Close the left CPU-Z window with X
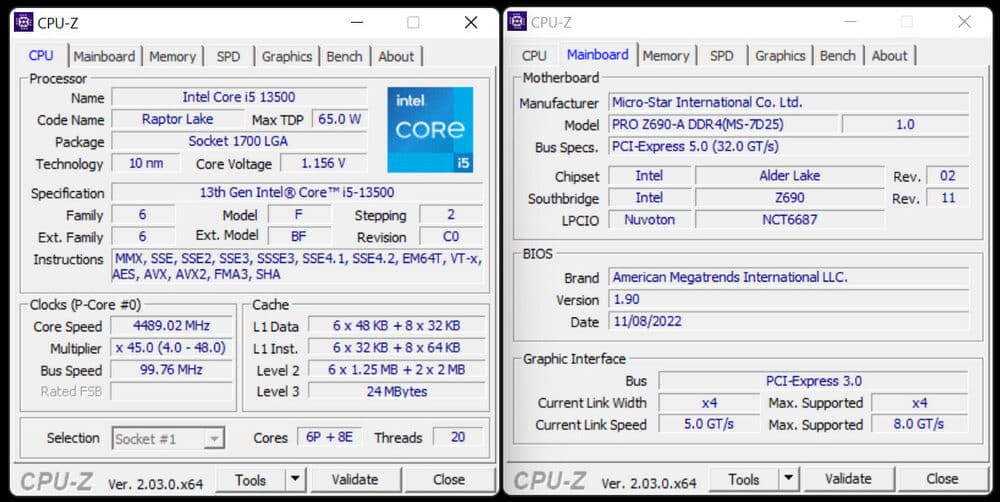The image size is (1000, 502). 471,22
